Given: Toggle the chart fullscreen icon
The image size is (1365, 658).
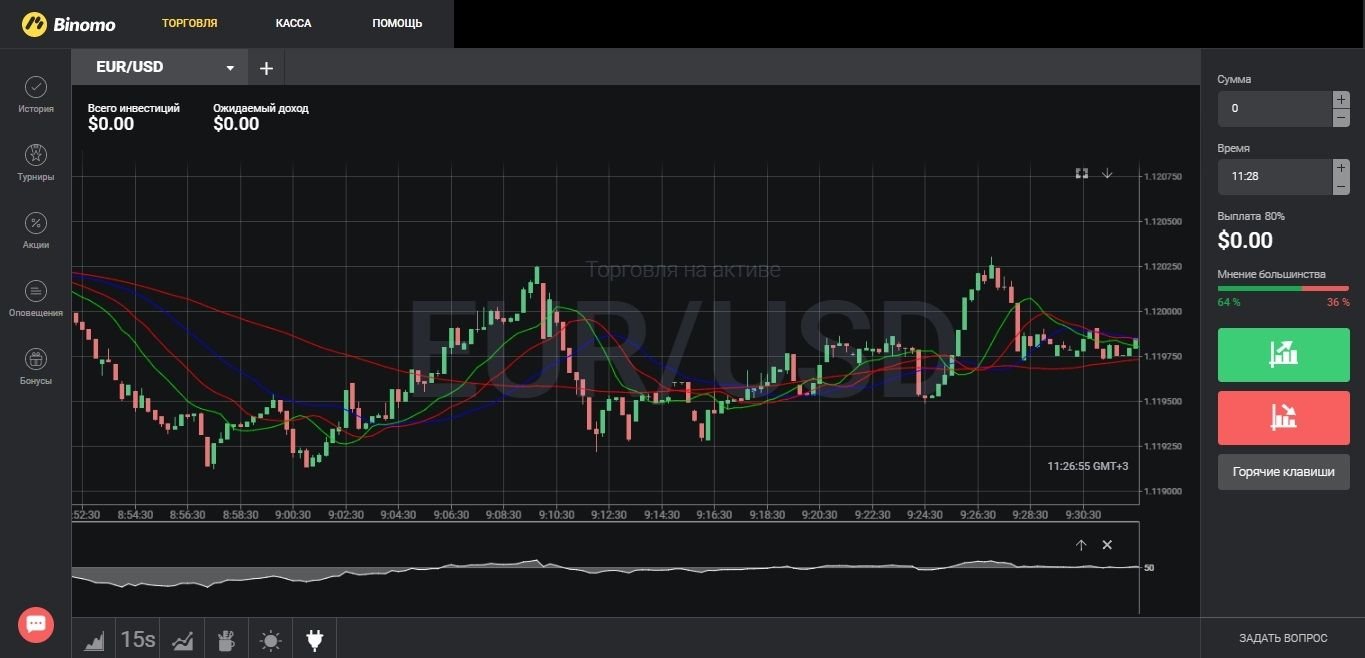Looking at the screenshot, I should point(1081,173).
